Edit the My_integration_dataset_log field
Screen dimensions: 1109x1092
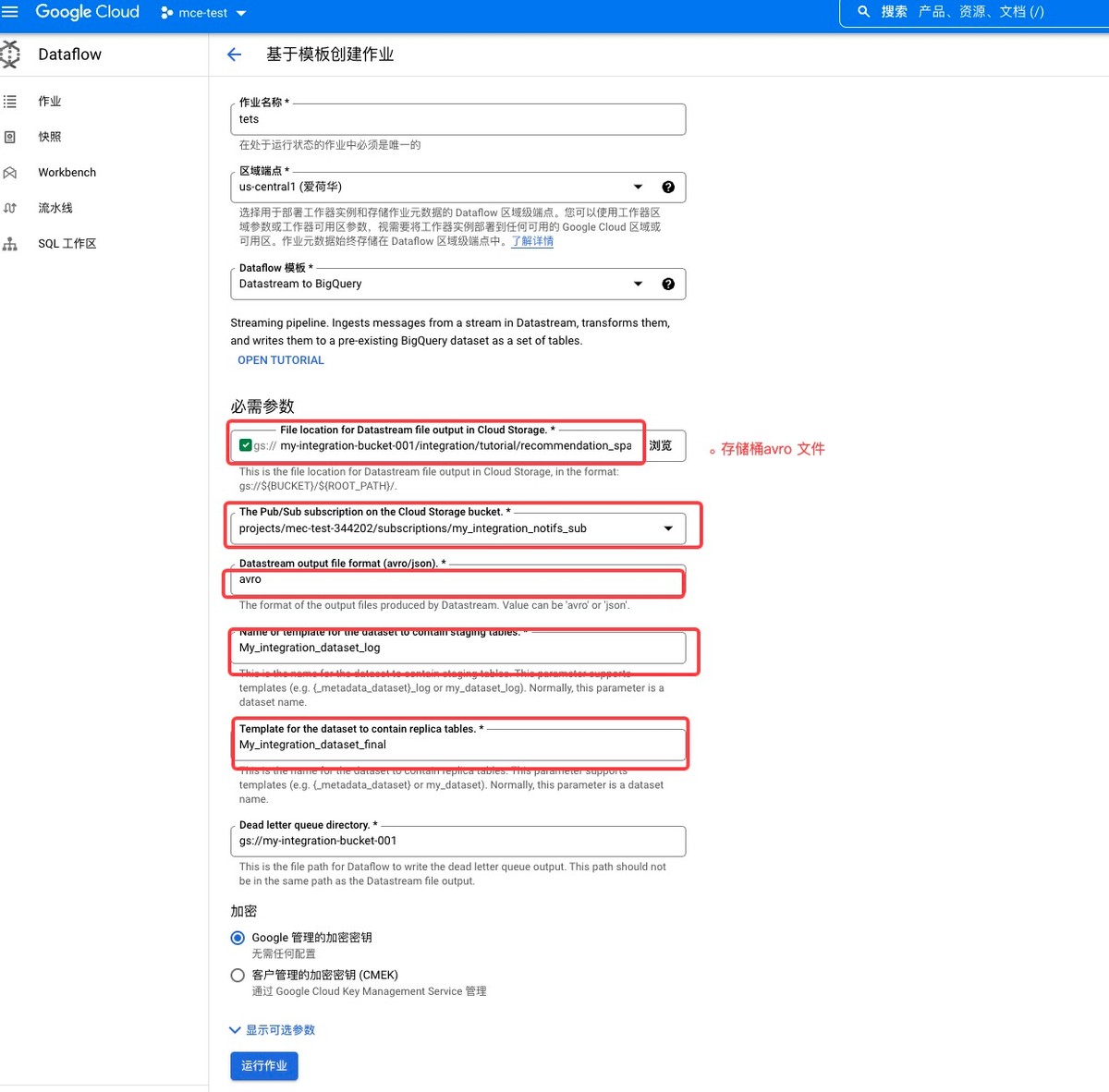[457, 648]
